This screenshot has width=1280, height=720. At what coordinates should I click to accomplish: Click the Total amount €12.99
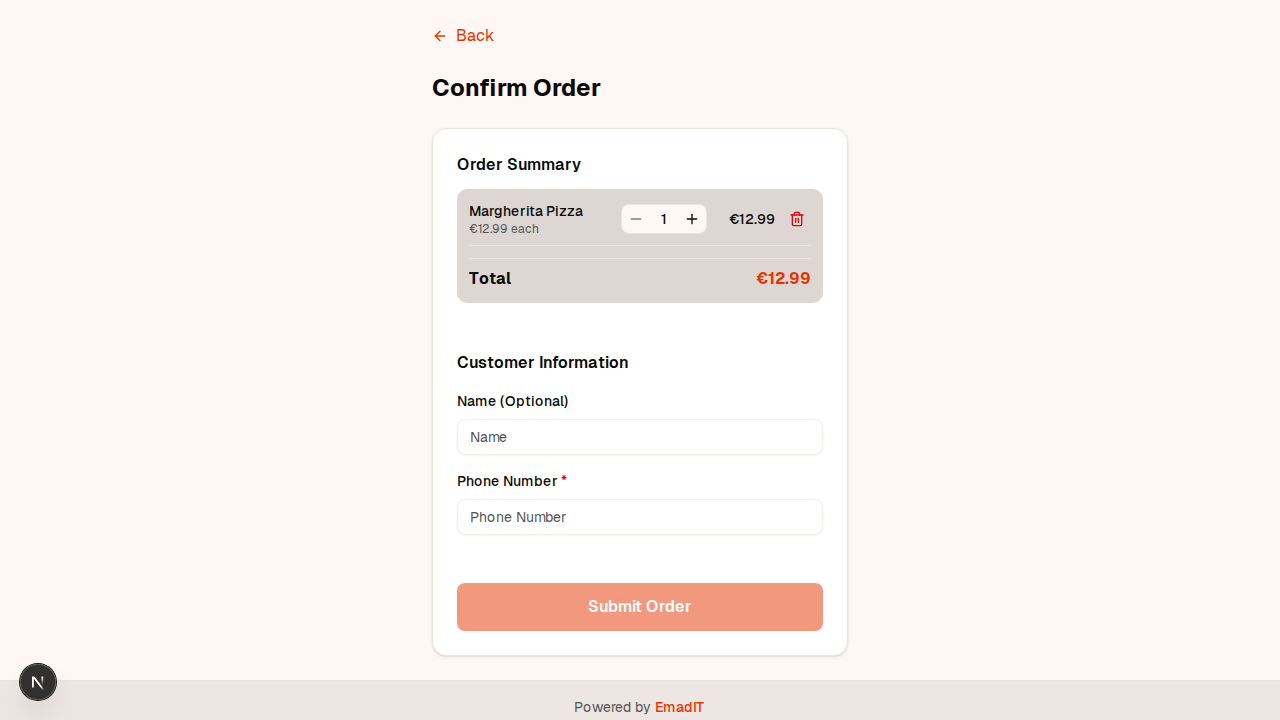(783, 278)
